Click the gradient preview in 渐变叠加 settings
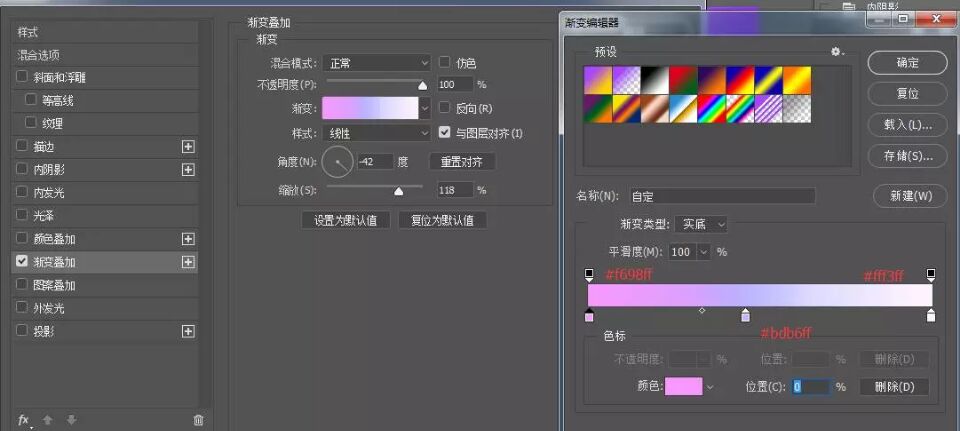The image size is (960, 431). click(x=370, y=108)
